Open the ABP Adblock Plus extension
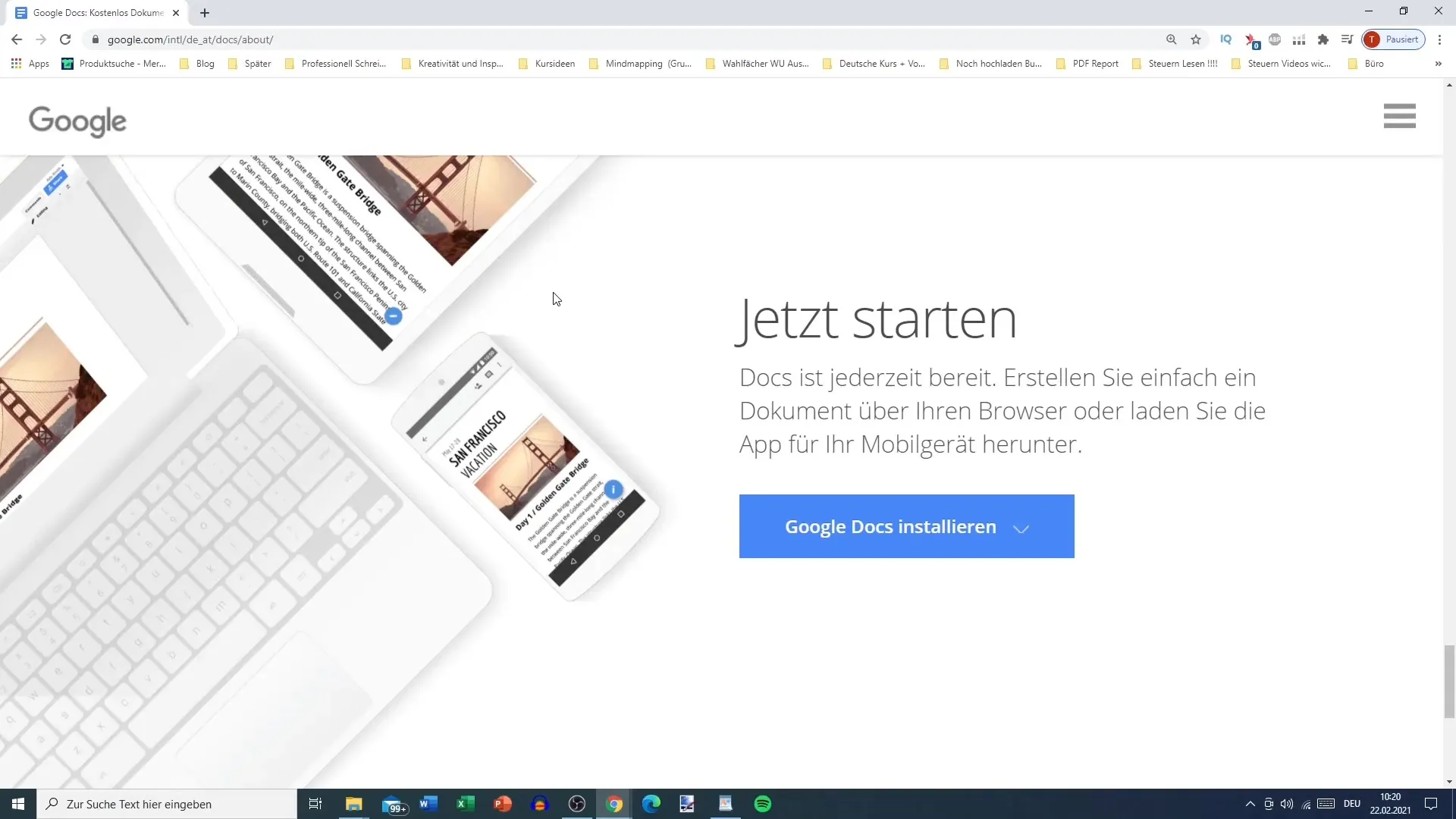The image size is (1456, 819). (1275, 39)
